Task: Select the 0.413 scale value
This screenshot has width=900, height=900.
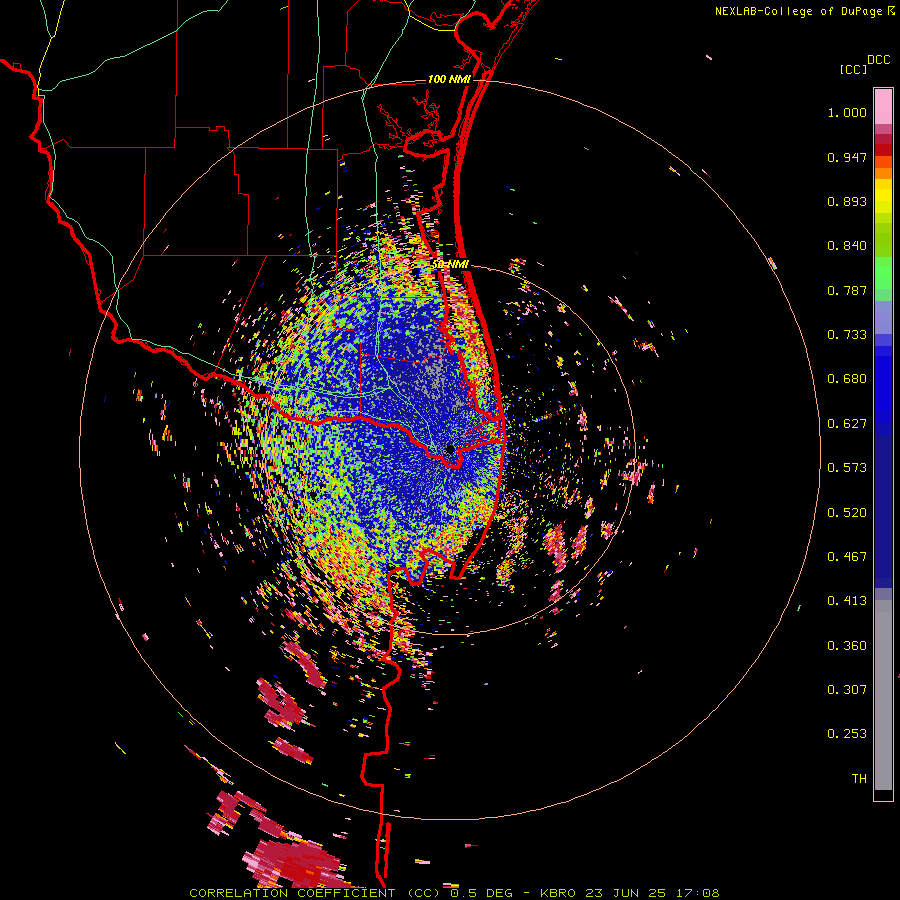Action: [847, 601]
